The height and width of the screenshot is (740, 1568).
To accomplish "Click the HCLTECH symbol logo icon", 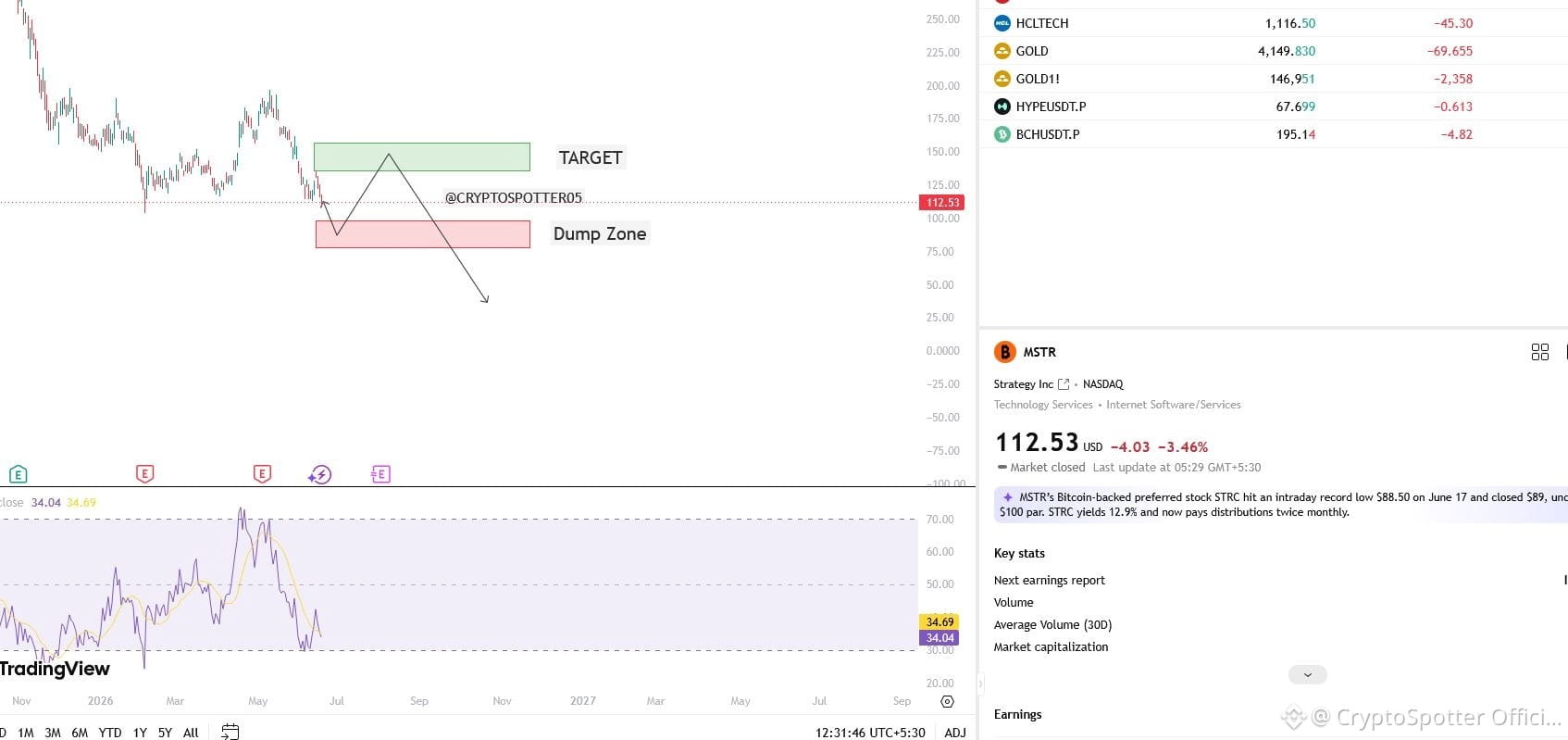I will [x=1002, y=23].
